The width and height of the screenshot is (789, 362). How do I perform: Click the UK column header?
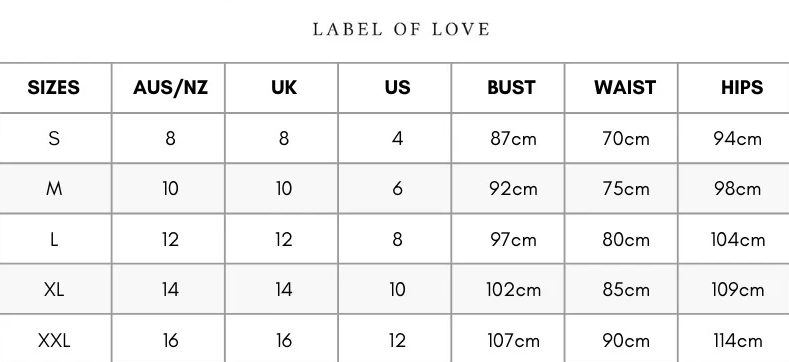[x=284, y=88]
